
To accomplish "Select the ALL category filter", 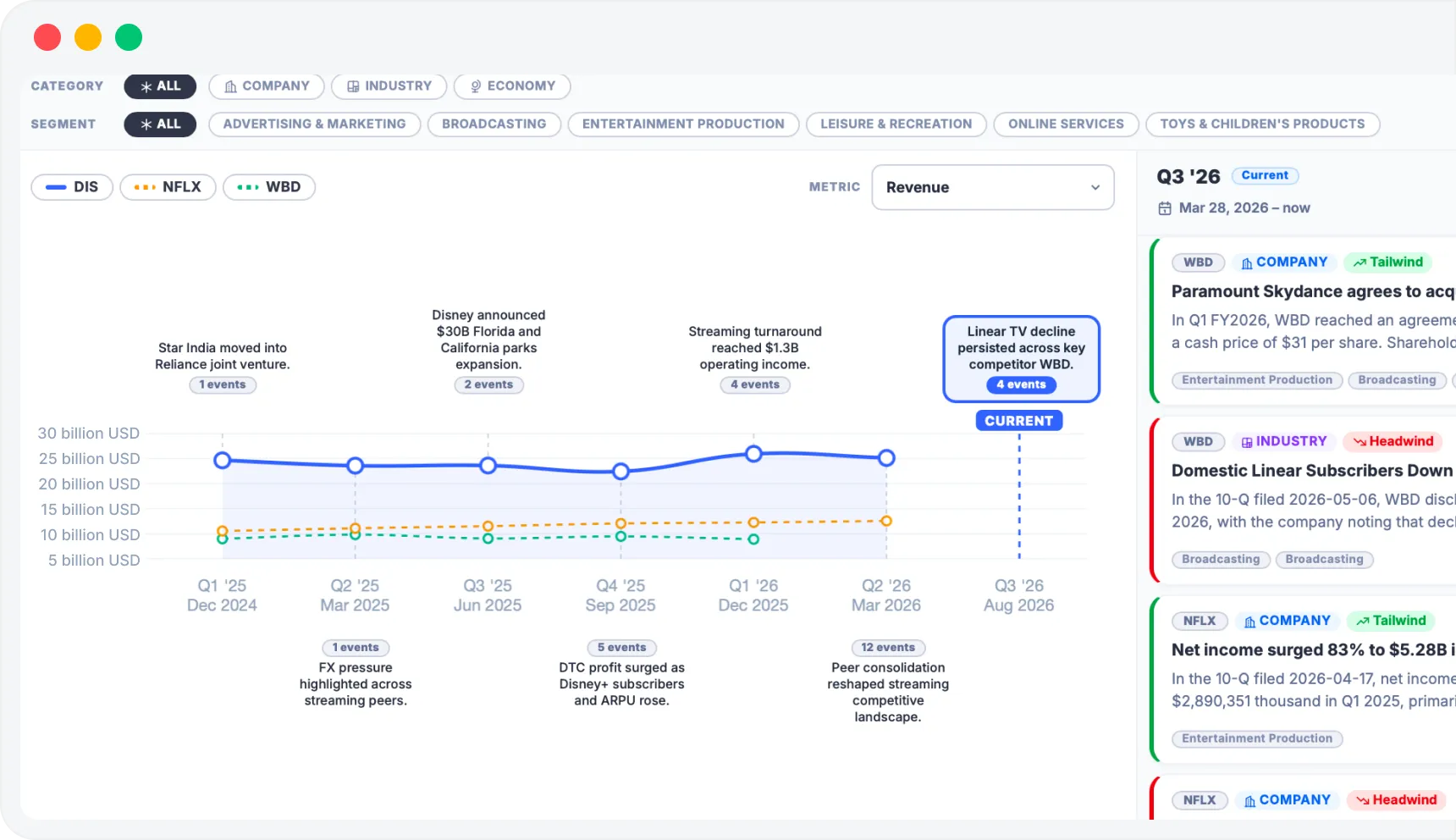I will pos(160,86).
